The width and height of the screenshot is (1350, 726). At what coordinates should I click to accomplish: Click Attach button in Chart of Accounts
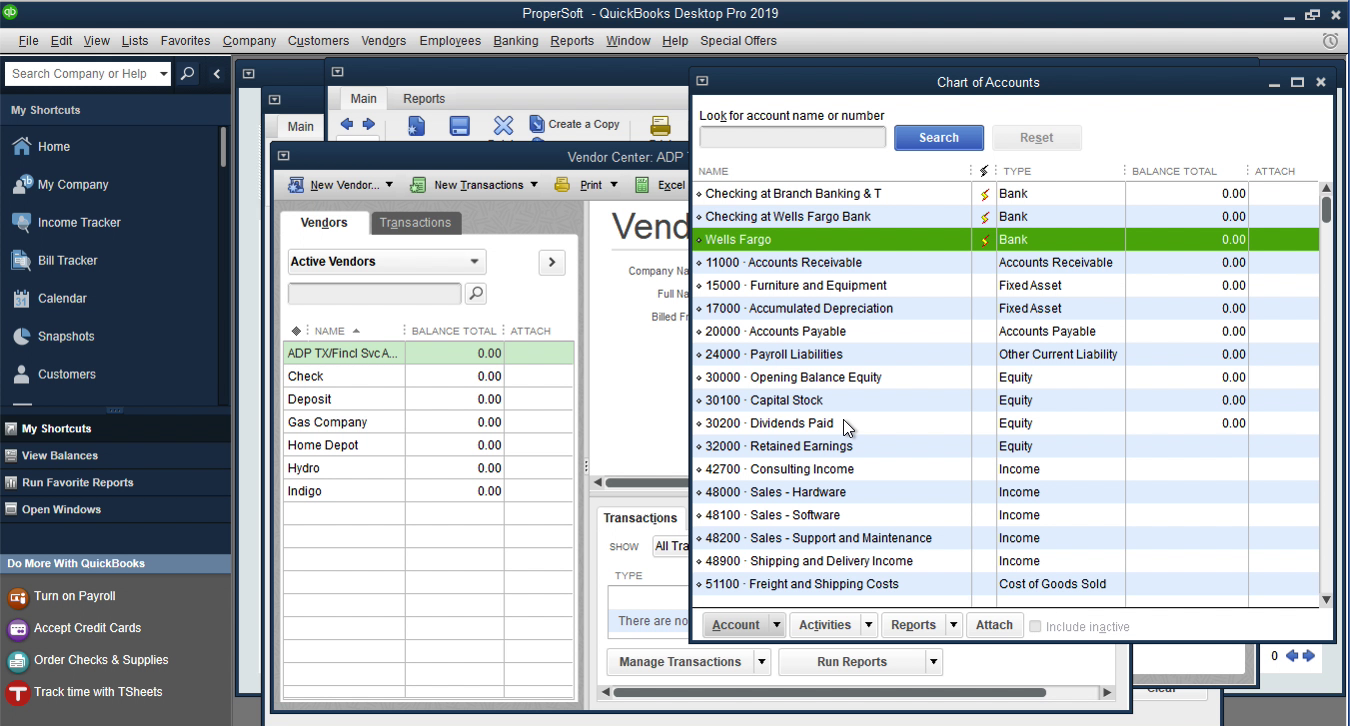994,625
